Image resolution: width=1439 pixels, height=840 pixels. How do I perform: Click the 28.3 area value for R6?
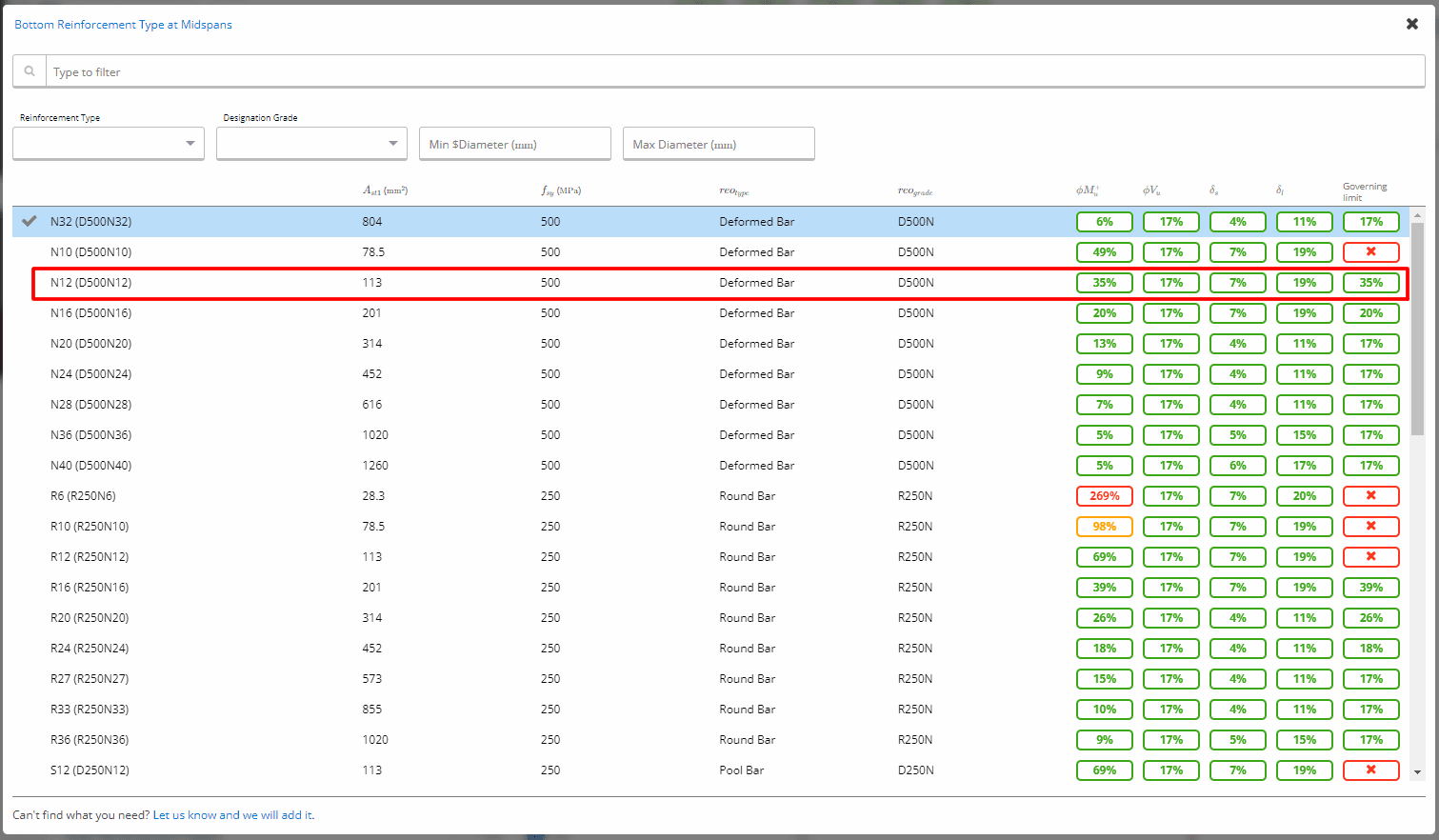(373, 496)
